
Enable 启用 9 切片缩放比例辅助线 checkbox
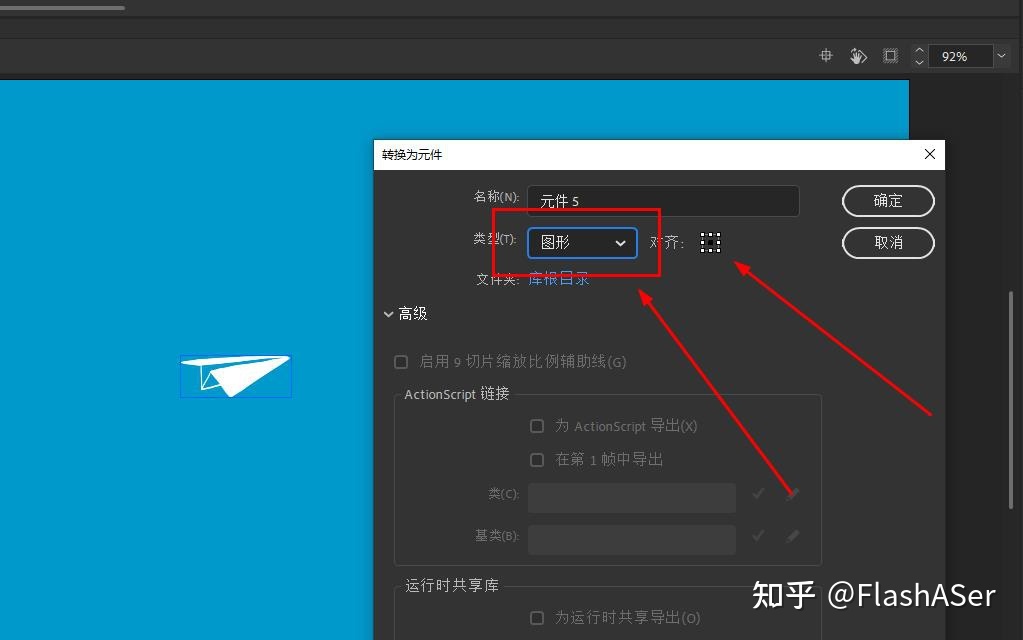tap(401, 361)
